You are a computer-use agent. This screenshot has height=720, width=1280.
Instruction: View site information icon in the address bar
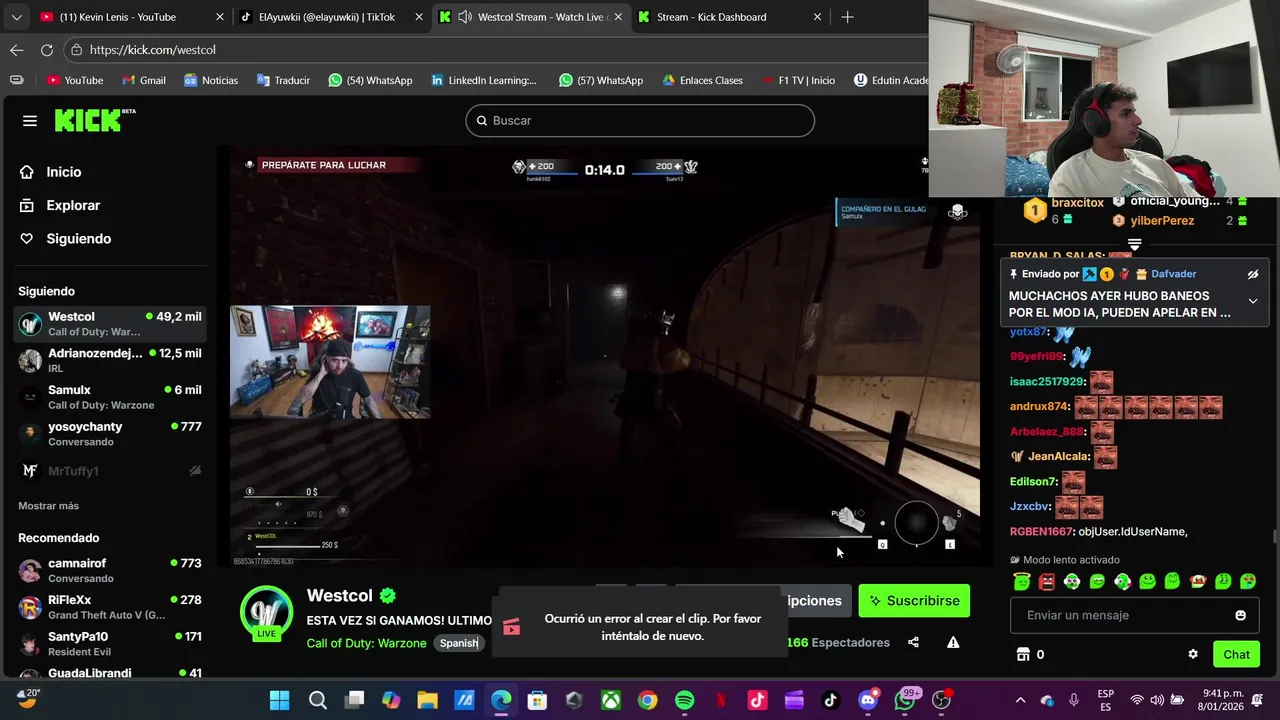click(x=76, y=50)
